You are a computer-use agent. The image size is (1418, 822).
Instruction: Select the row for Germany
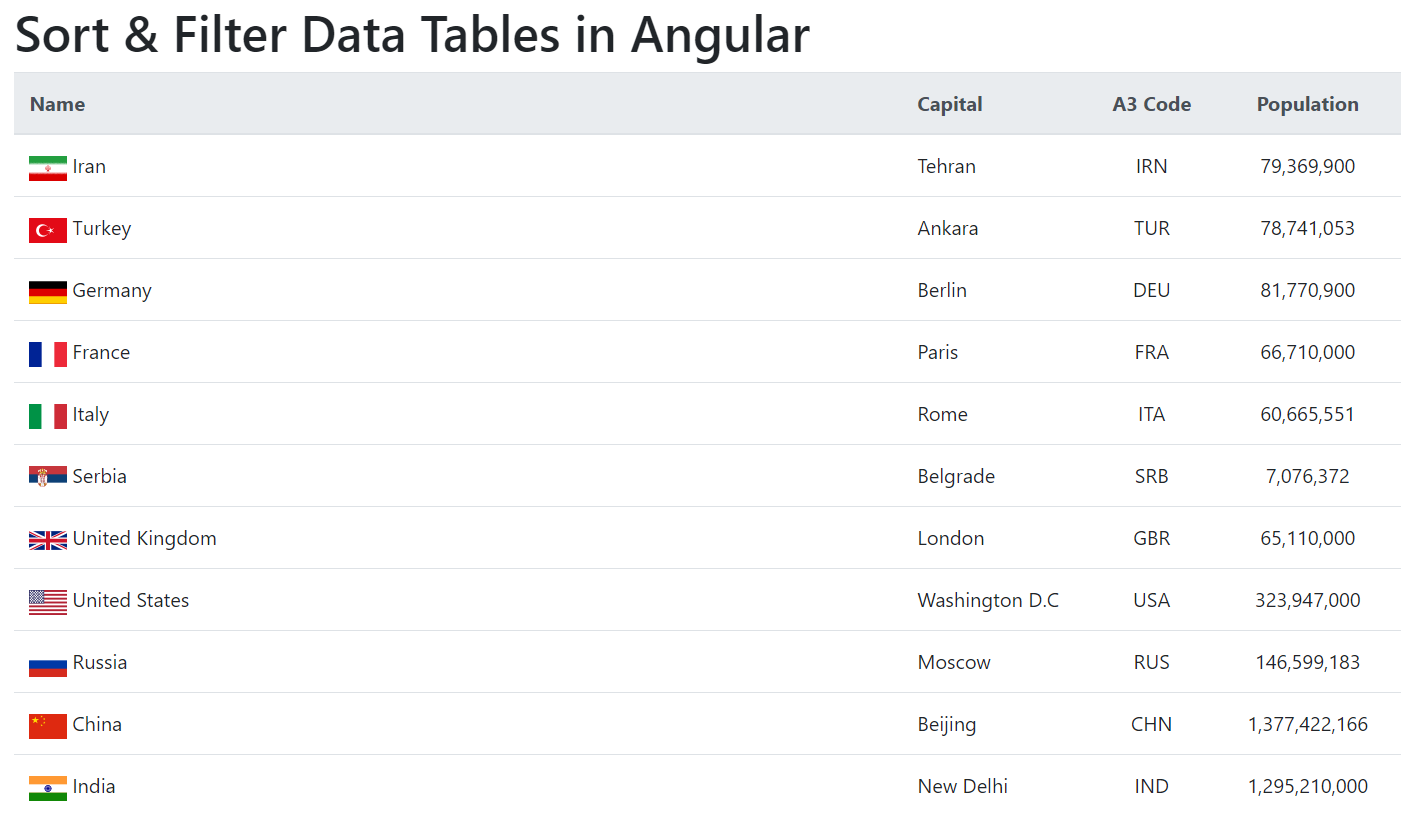(500, 290)
